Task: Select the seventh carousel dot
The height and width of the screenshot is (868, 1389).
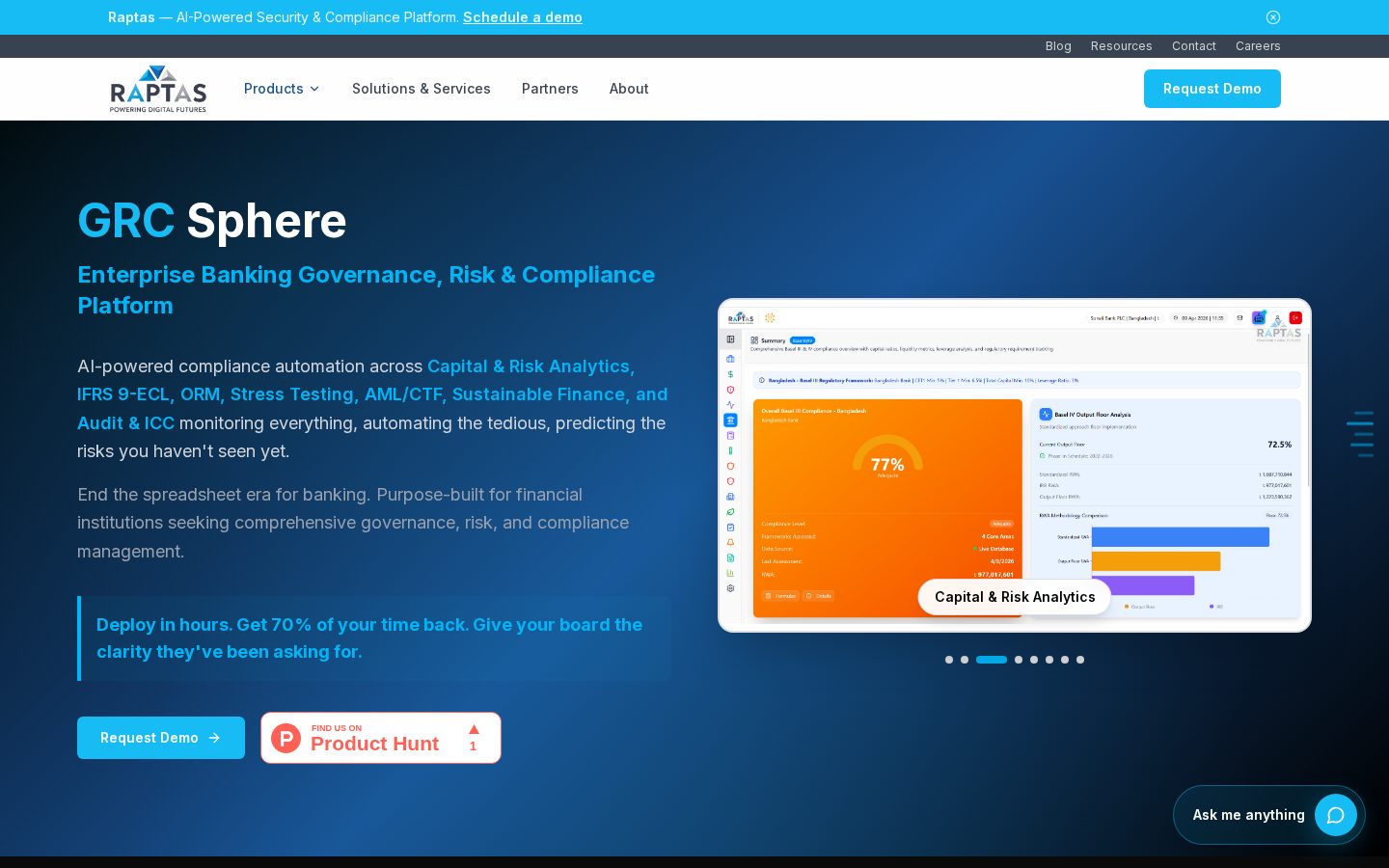Action: coord(1065,660)
